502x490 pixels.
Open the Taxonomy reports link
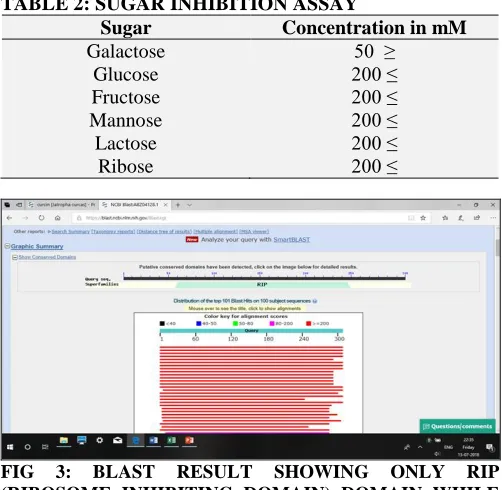click(113, 231)
